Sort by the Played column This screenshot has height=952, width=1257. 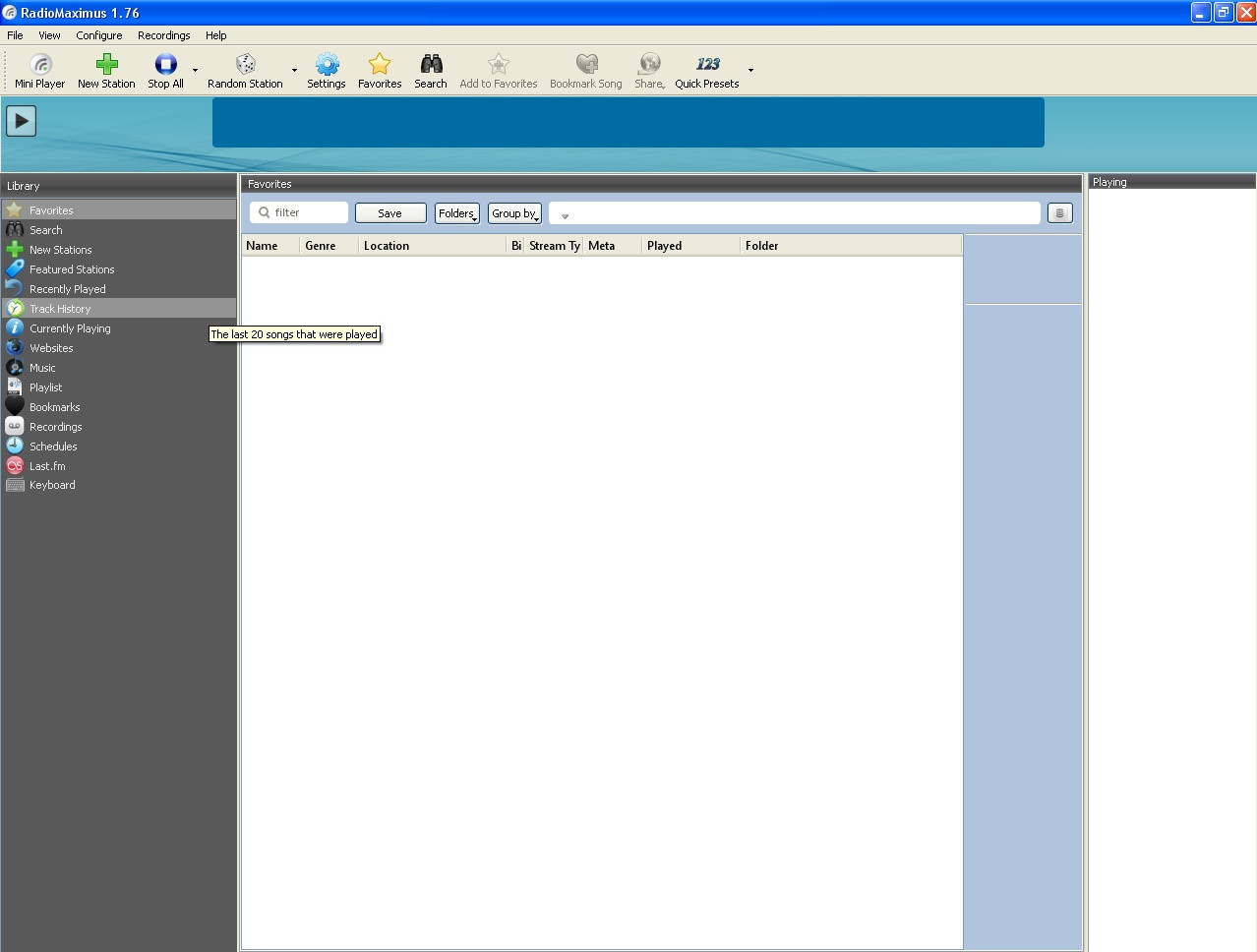click(x=690, y=246)
